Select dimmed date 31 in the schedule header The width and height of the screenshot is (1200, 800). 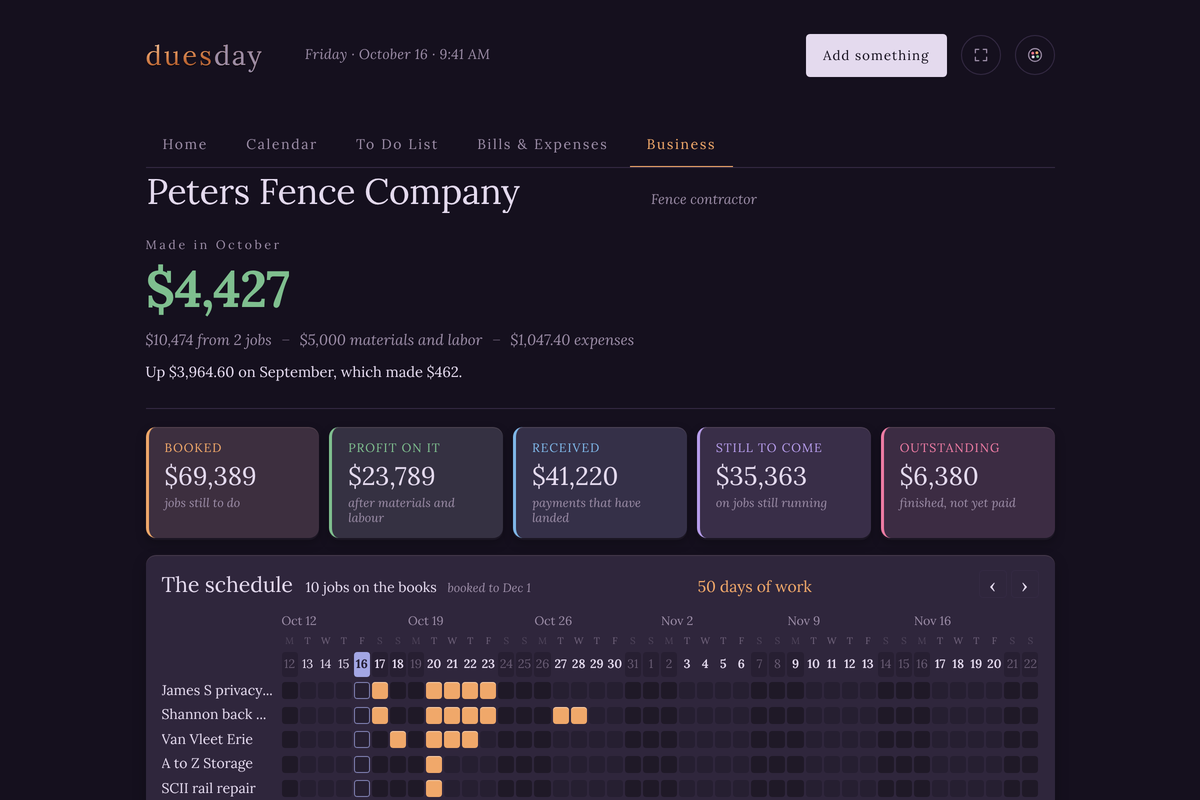click(633, 664)
